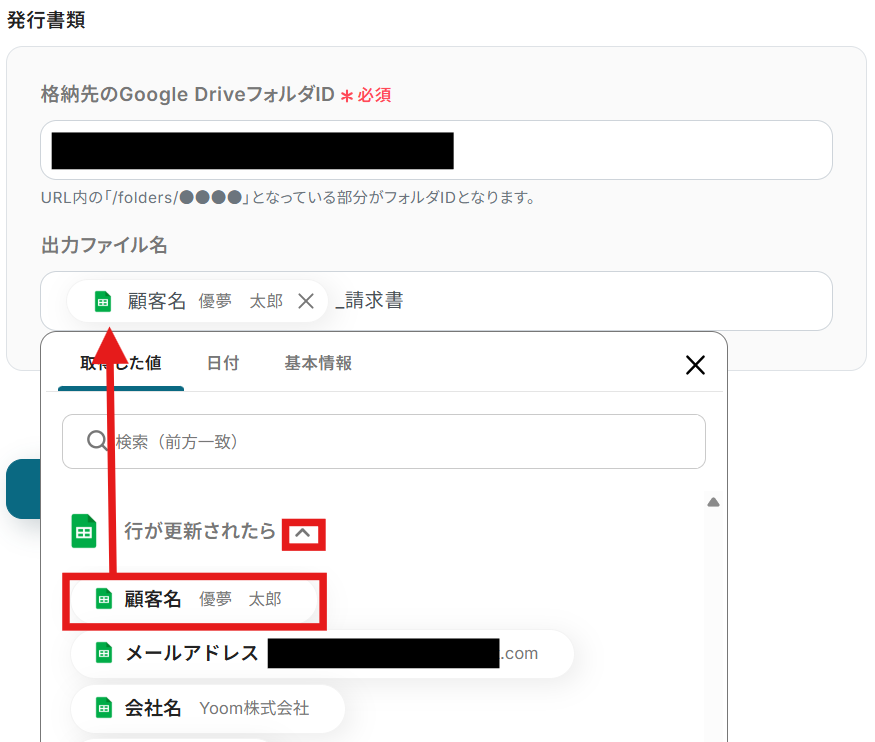Click the search magnifier icon
875x742 pixels.
(x=97, y=441)
